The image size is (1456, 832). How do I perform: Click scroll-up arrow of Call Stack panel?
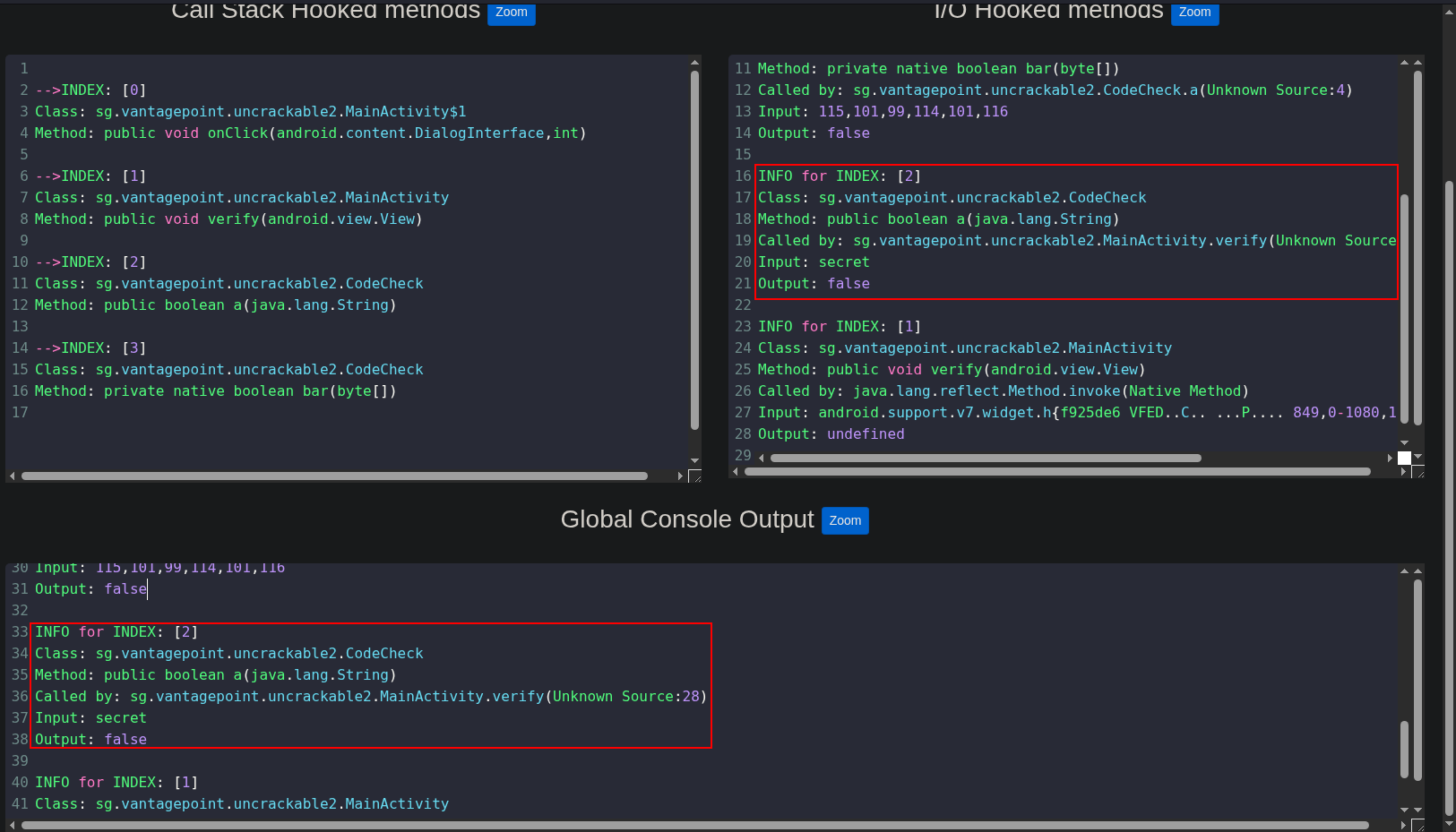694,63
